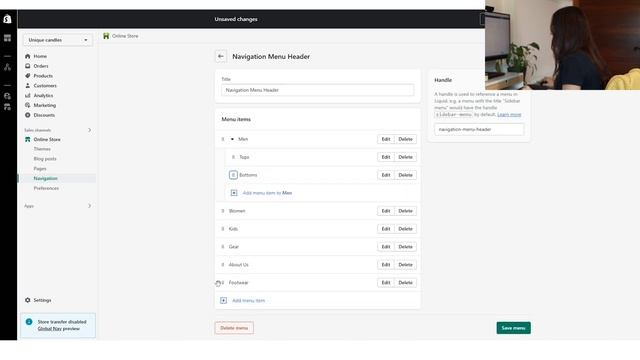
Task: Collapse the Men menu item
Action: [232, 139]
